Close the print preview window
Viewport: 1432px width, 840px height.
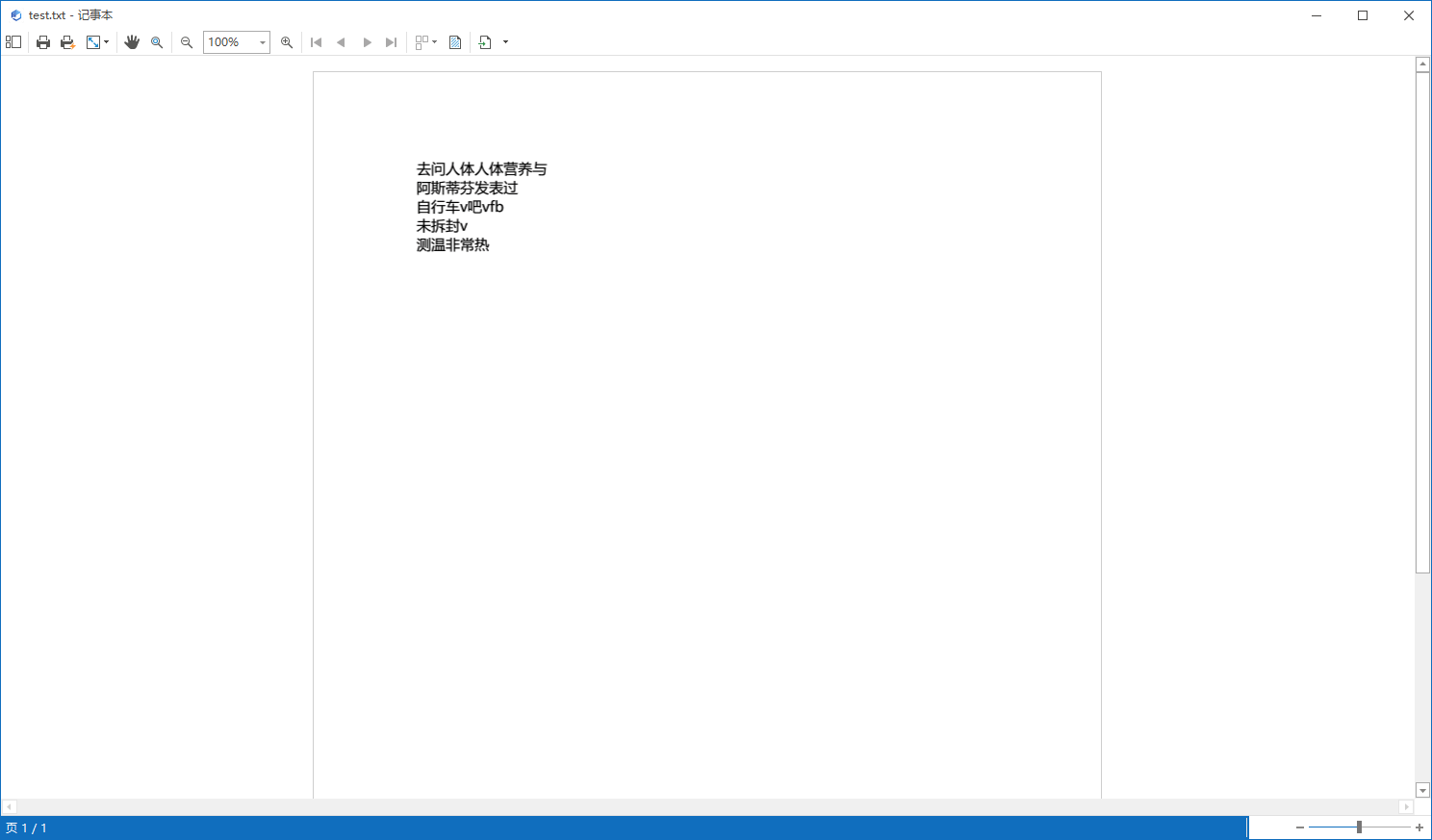pos(1409,15)
